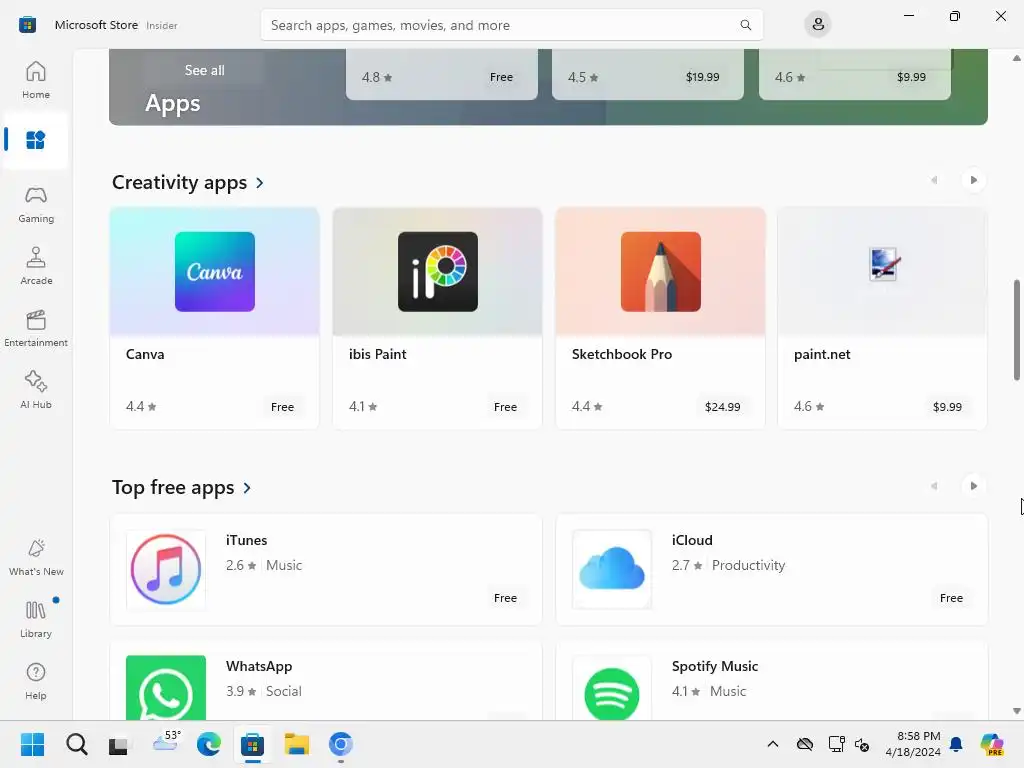Image resolution: width=1024 pixels, height=768 pixels.
Task: Click the 4.8 rating Free featured card
Action: pos(442,73)
